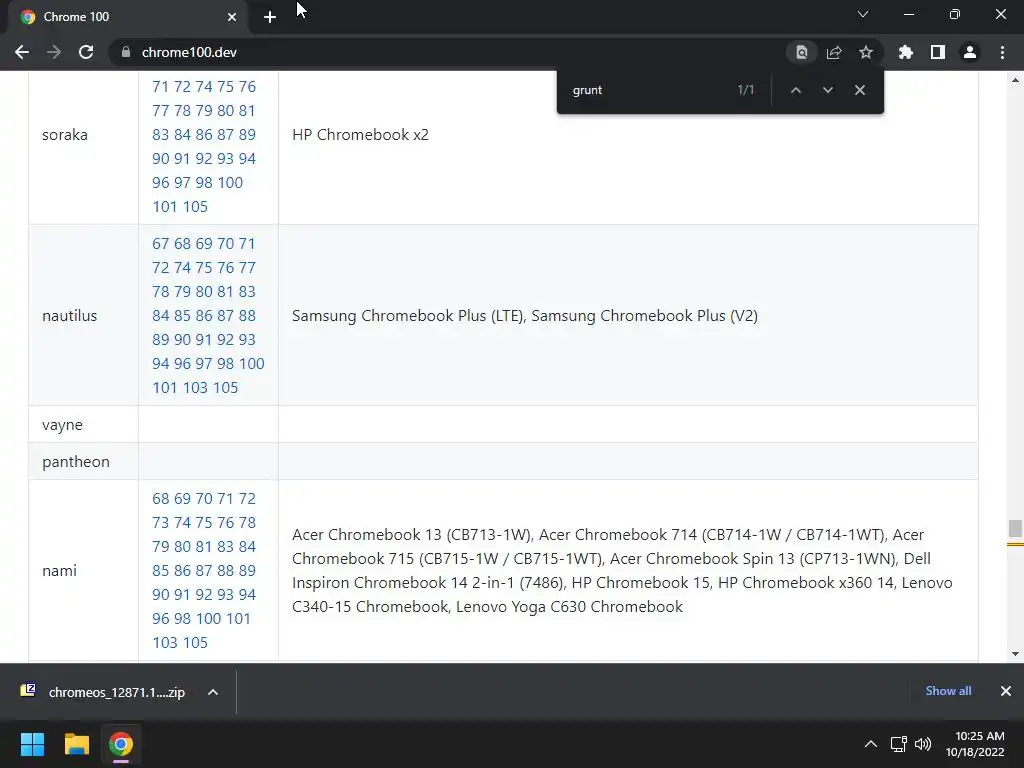Open network settings tray icon
This screenshot has width=1024, height=768.
click(x=899, y=744)
